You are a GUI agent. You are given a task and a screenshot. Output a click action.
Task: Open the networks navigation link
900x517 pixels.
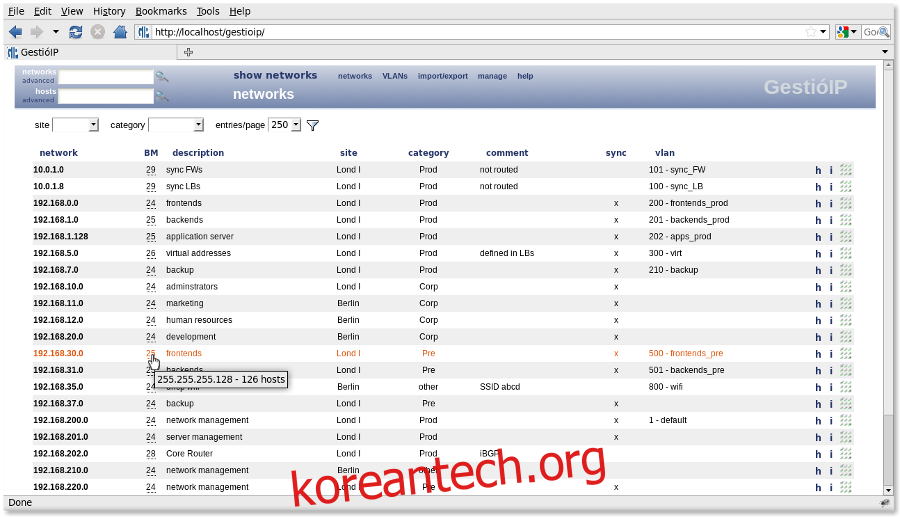click(355, 76)
